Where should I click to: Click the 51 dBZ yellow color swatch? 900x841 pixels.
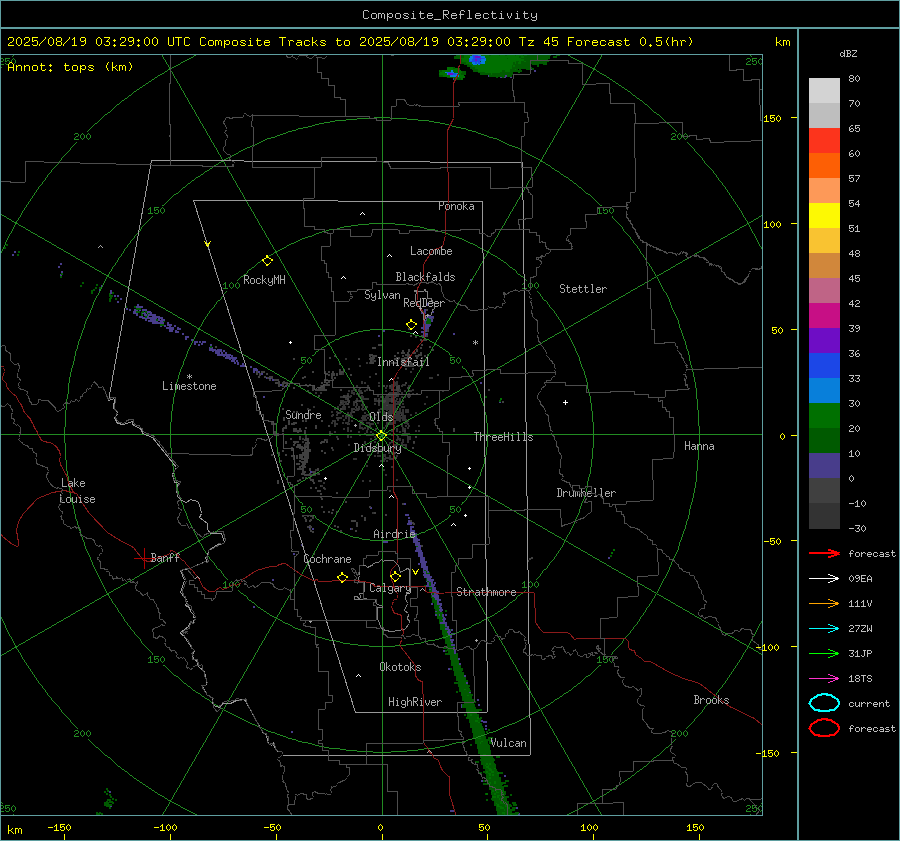pyautogui.click(x=824, y=215)
